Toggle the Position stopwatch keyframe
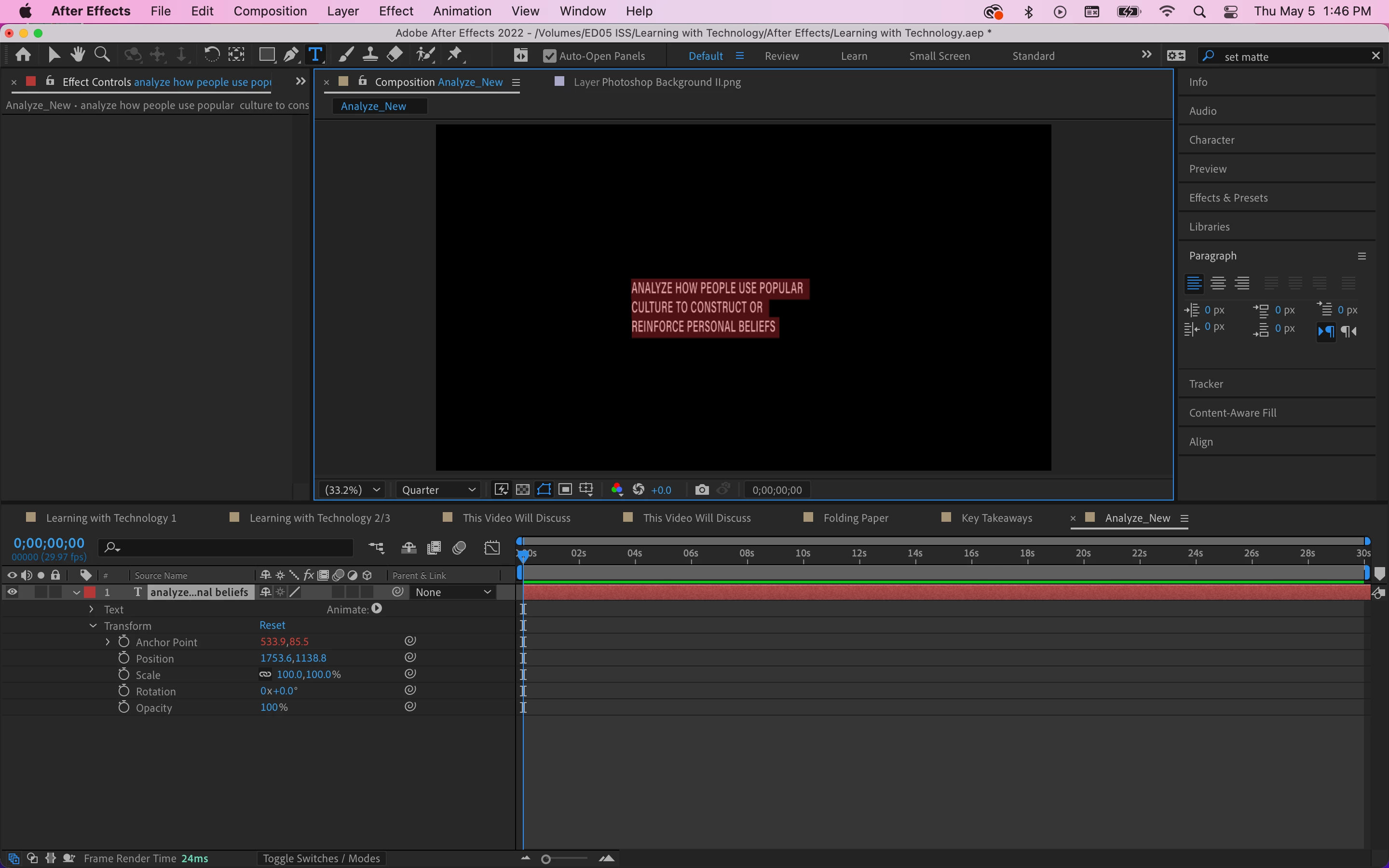 click(124, 658)
